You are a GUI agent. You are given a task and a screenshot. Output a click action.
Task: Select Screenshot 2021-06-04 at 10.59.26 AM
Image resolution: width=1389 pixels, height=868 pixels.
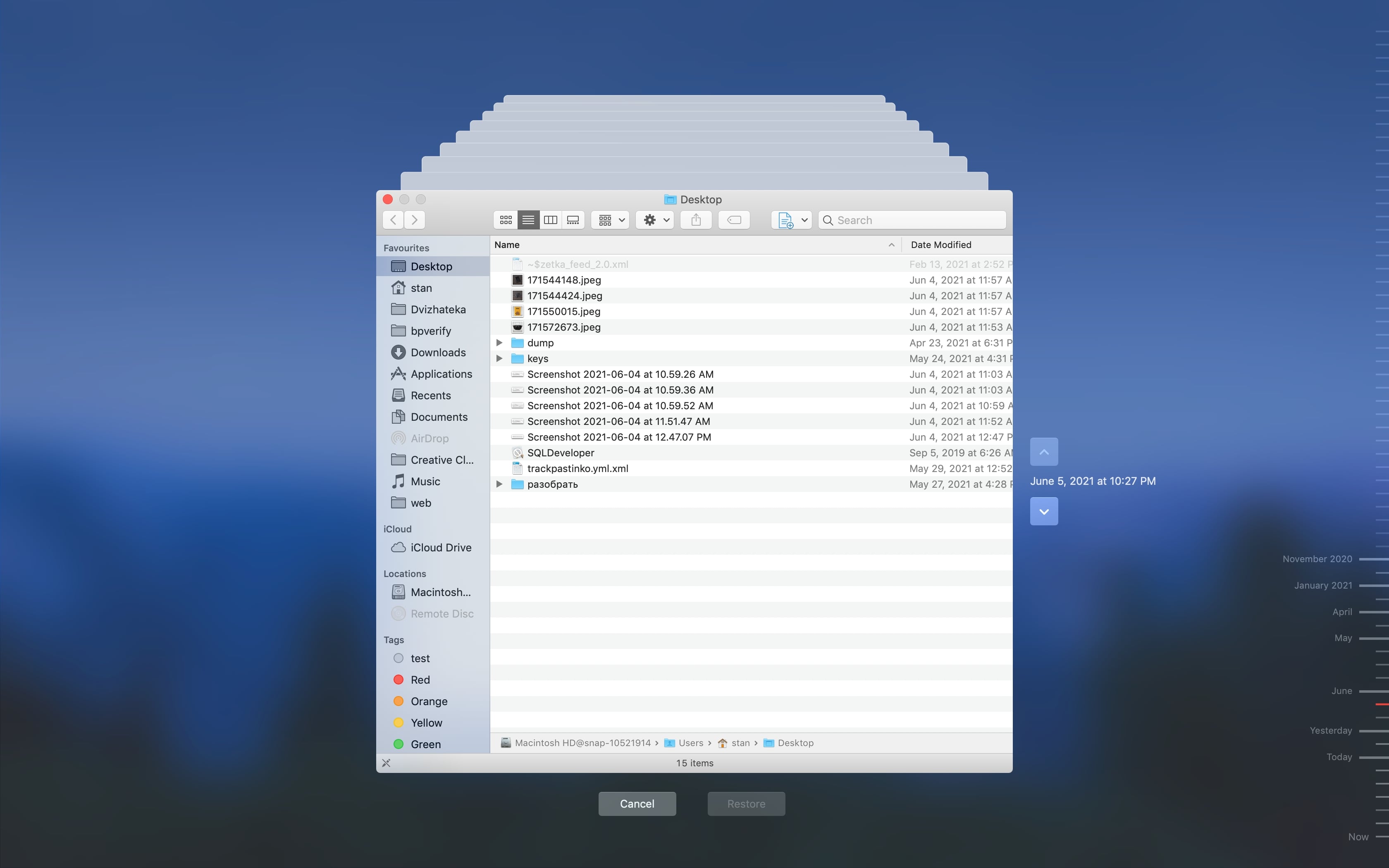(751, 374)
